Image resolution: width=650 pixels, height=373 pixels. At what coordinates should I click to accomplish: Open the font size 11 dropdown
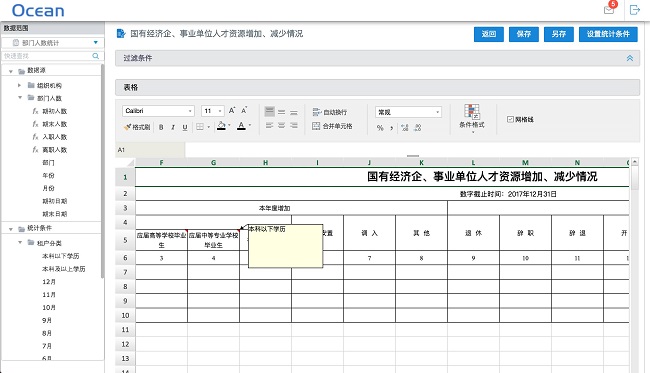(x=213, y=111)
